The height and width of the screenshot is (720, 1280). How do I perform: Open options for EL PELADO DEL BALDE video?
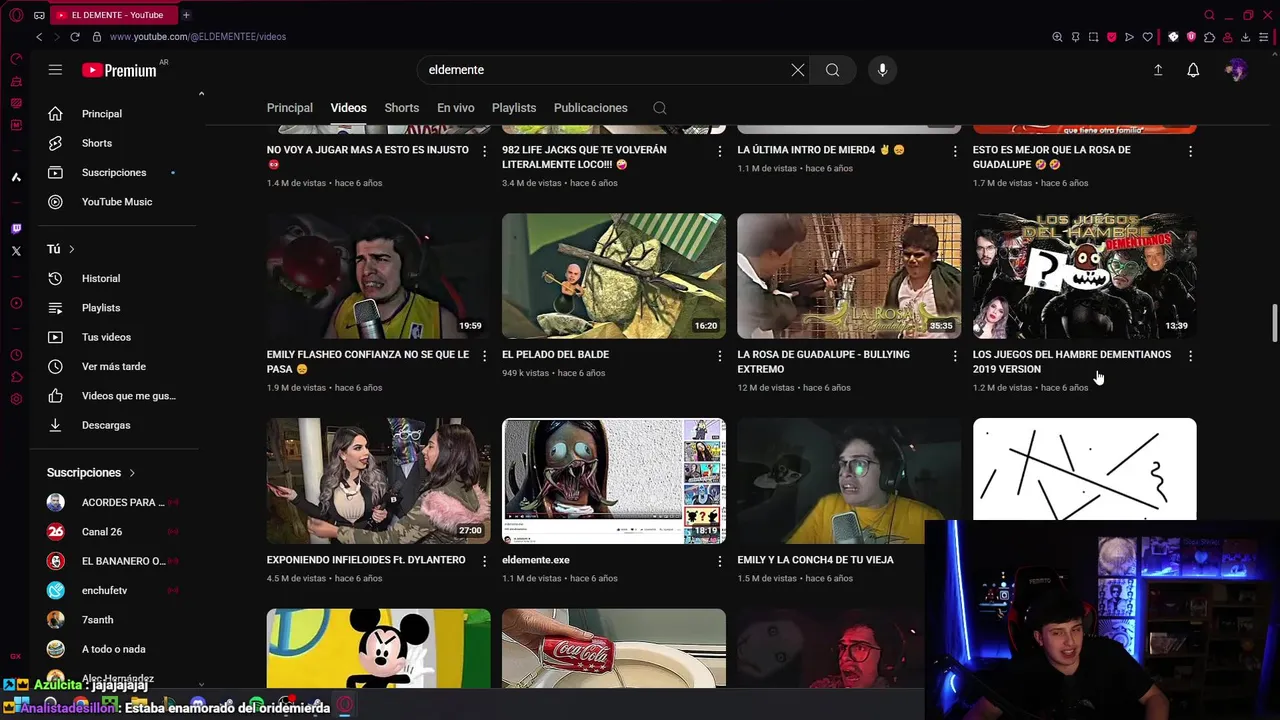(719, 355)
